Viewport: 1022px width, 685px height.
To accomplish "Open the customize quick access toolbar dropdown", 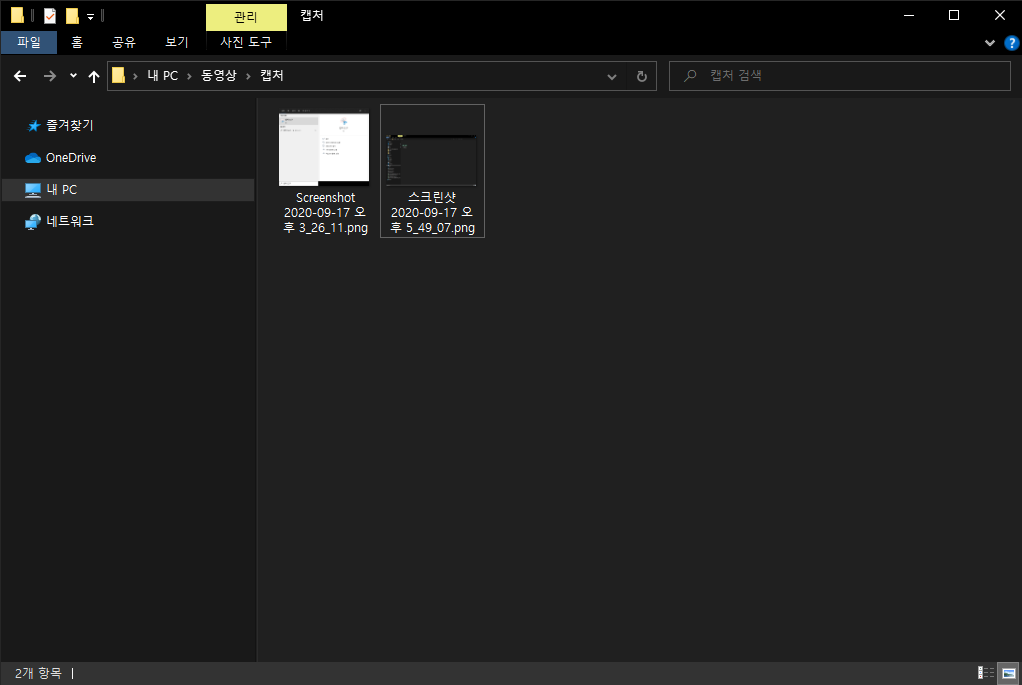I will point(91,16).
